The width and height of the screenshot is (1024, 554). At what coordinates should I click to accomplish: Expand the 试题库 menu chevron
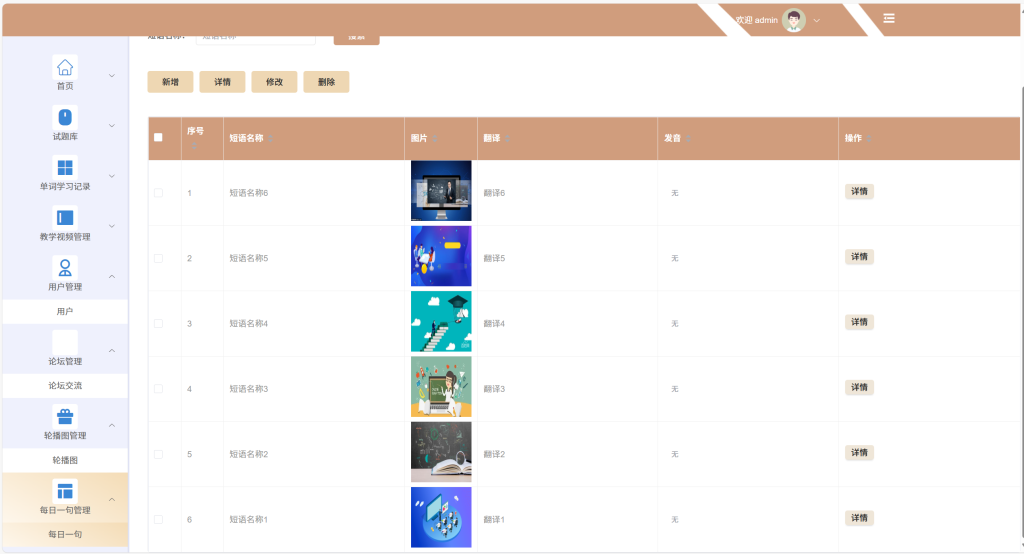coord(112,125)
